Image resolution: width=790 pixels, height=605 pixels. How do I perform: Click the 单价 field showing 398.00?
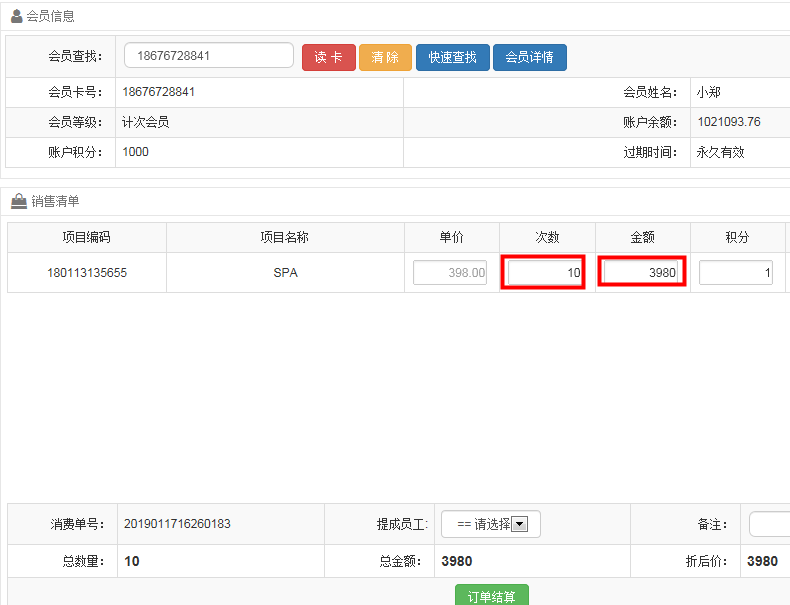click(450, 272)
